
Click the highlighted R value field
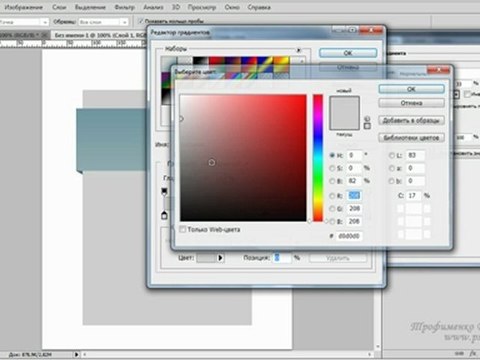point(354,196)
